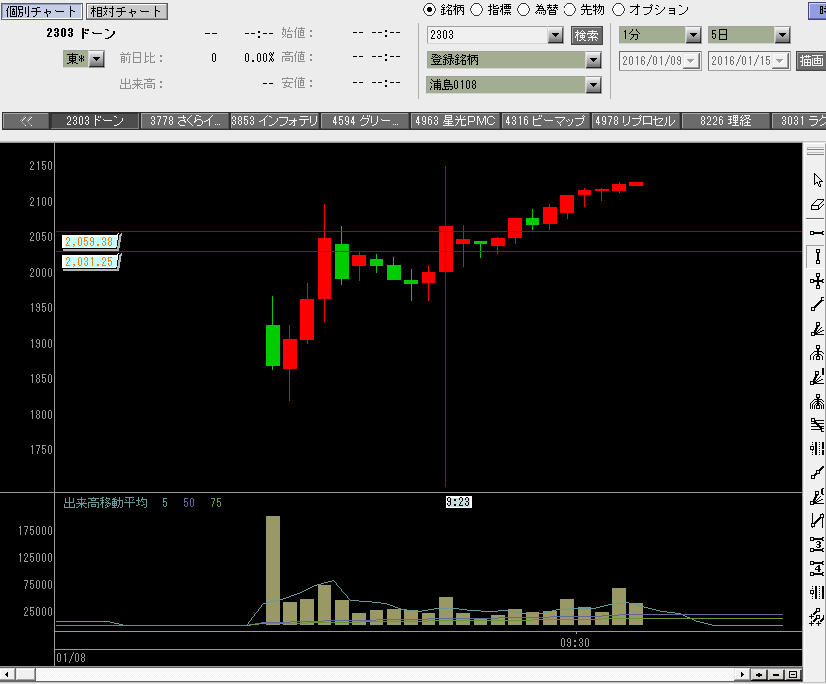Click the 出来高移動平均 indicator label

105,503
